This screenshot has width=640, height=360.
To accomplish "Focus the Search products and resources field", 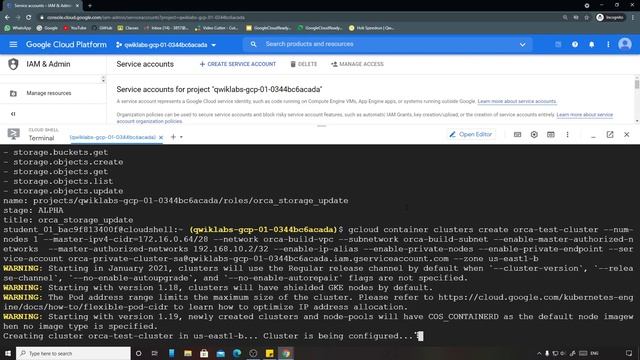I will (x=388, y=44).
